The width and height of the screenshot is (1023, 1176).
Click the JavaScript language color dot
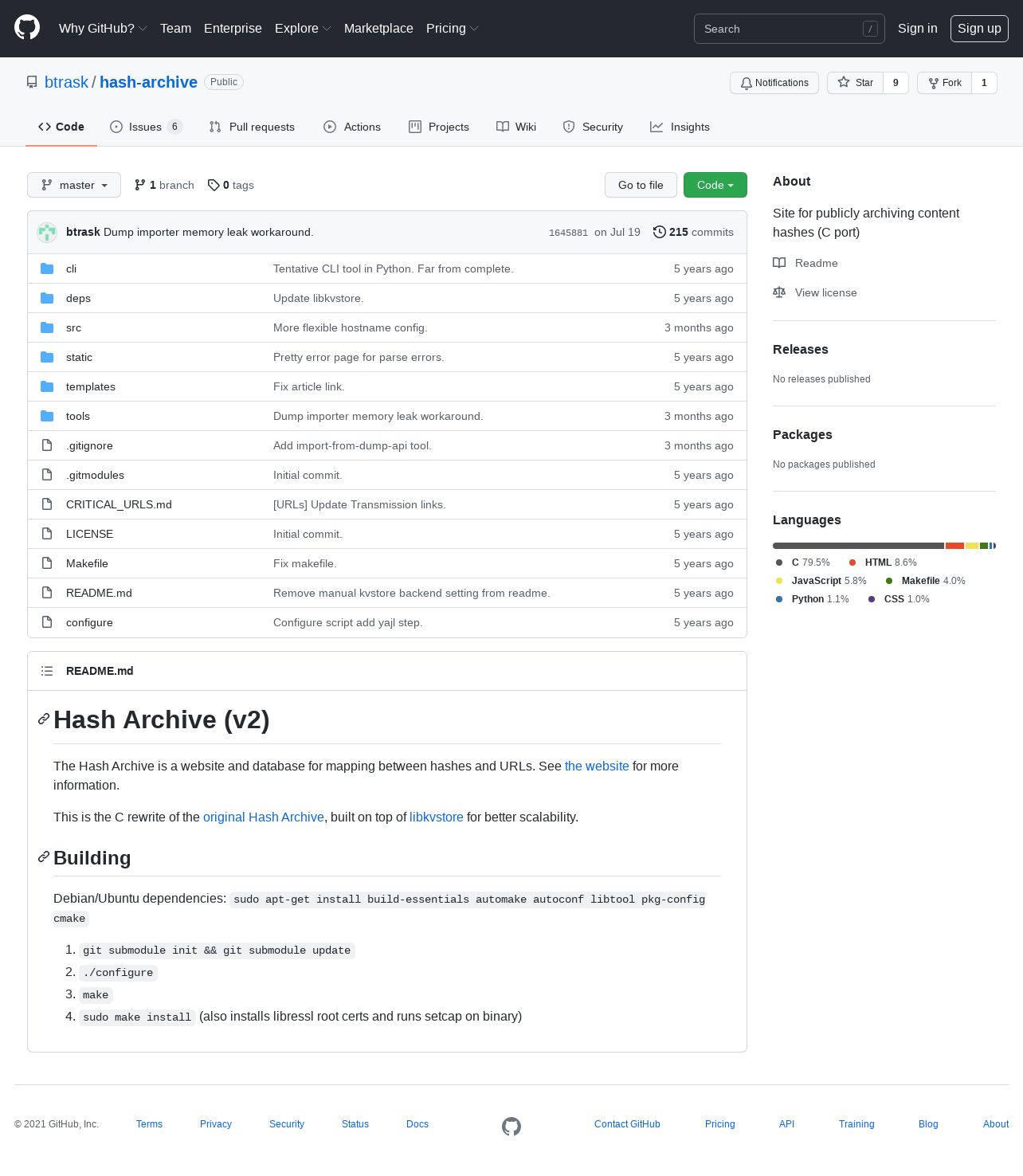[779, 581]
